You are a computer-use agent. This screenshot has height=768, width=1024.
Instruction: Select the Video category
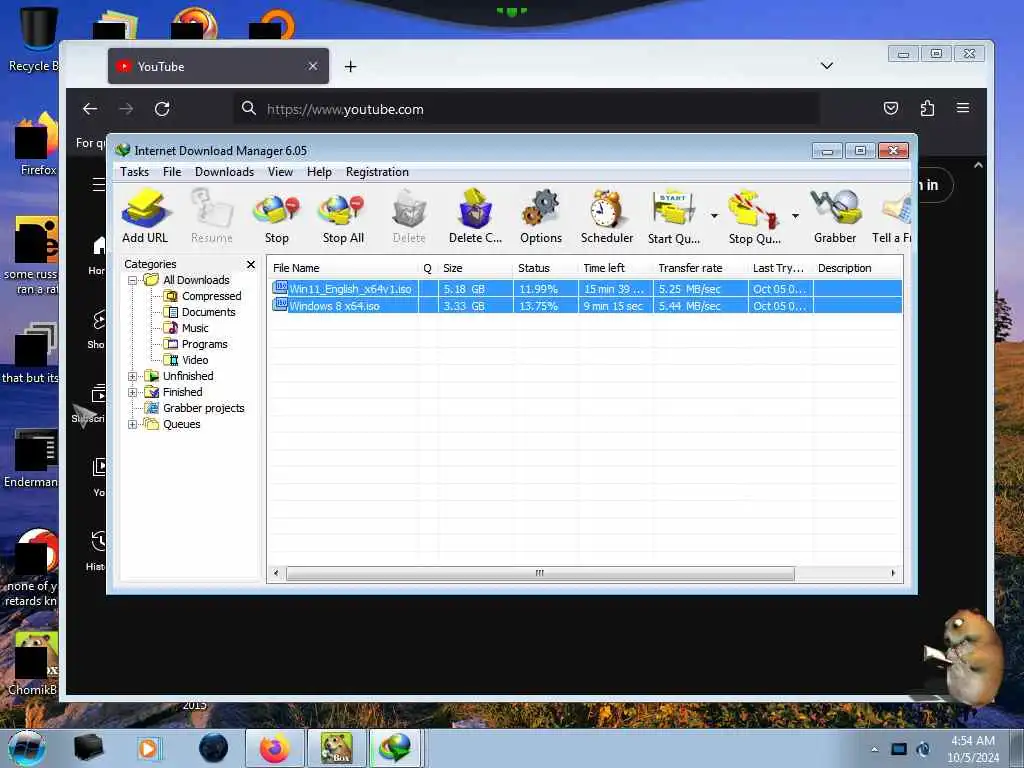click(x=195, y=360)
